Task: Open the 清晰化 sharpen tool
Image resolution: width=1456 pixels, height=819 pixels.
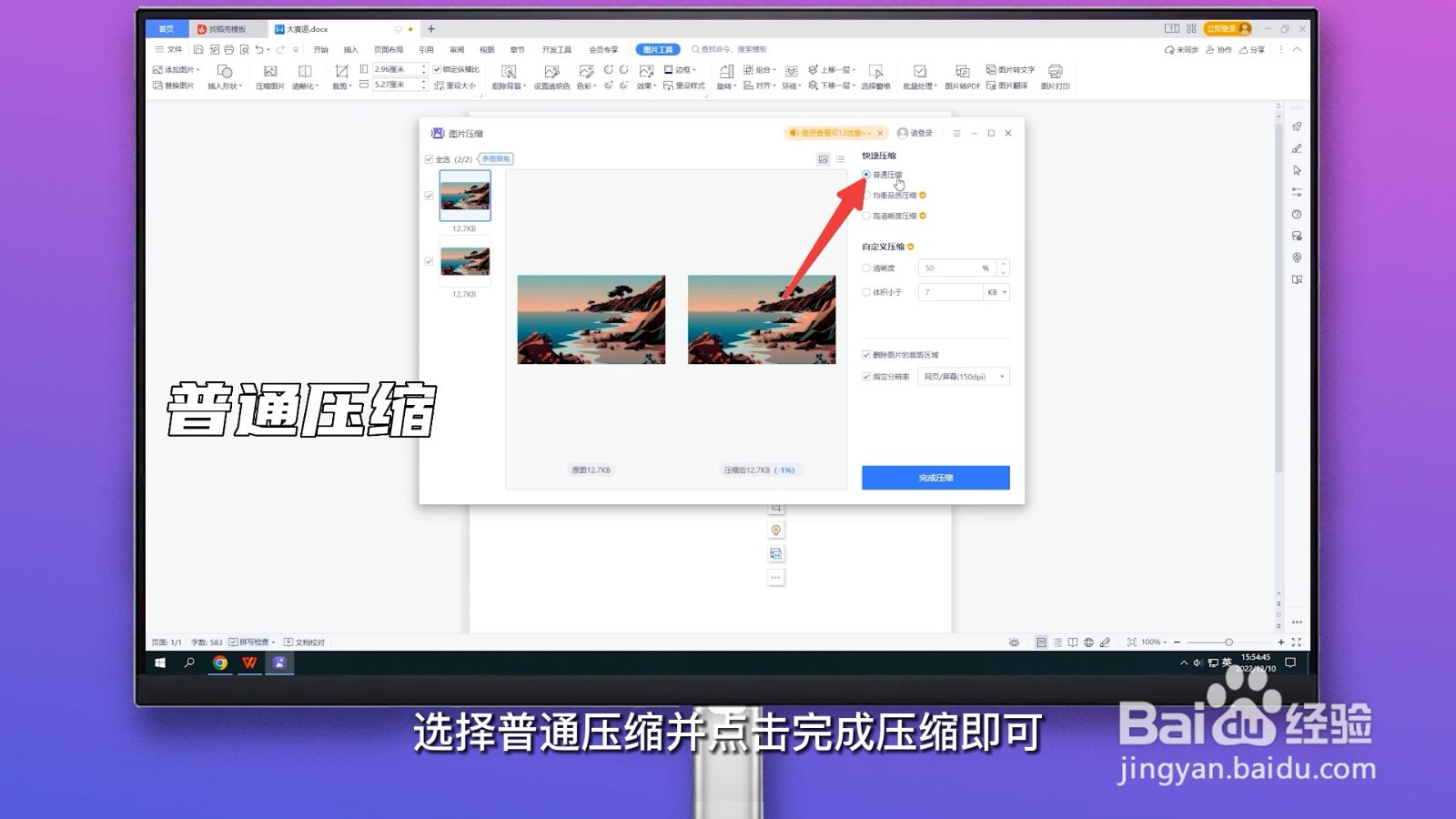Action: pos(306,85)
